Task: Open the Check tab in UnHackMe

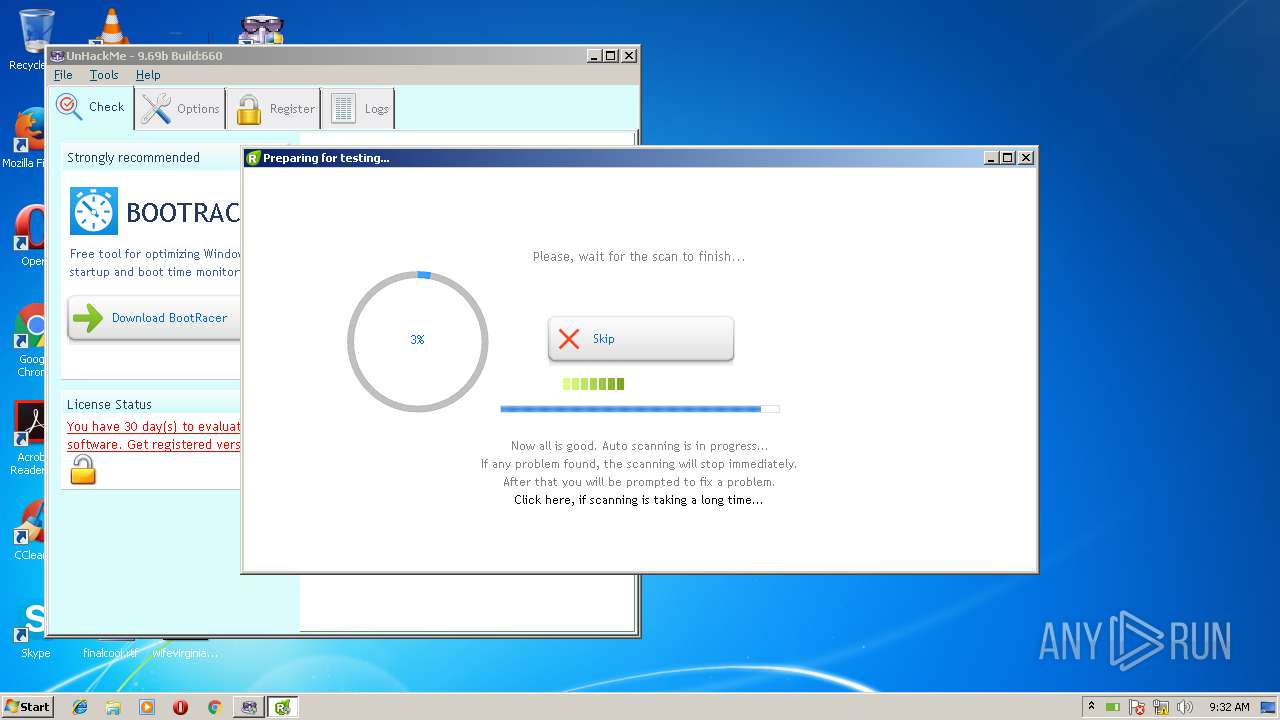Action: [91, 108]
